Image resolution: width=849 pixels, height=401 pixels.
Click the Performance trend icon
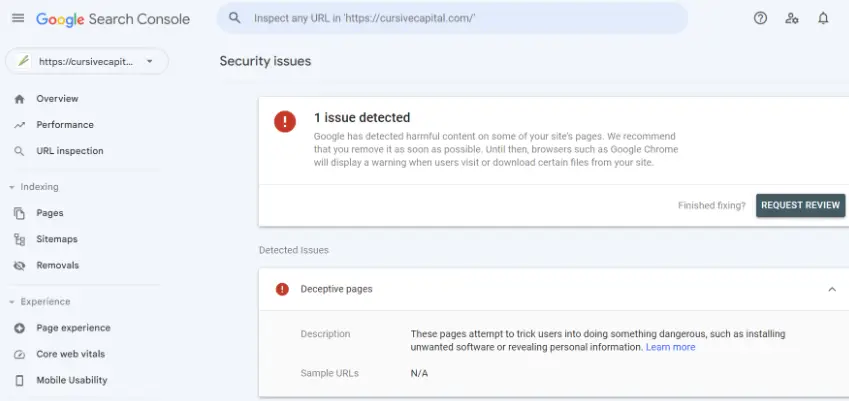[19, 125]
